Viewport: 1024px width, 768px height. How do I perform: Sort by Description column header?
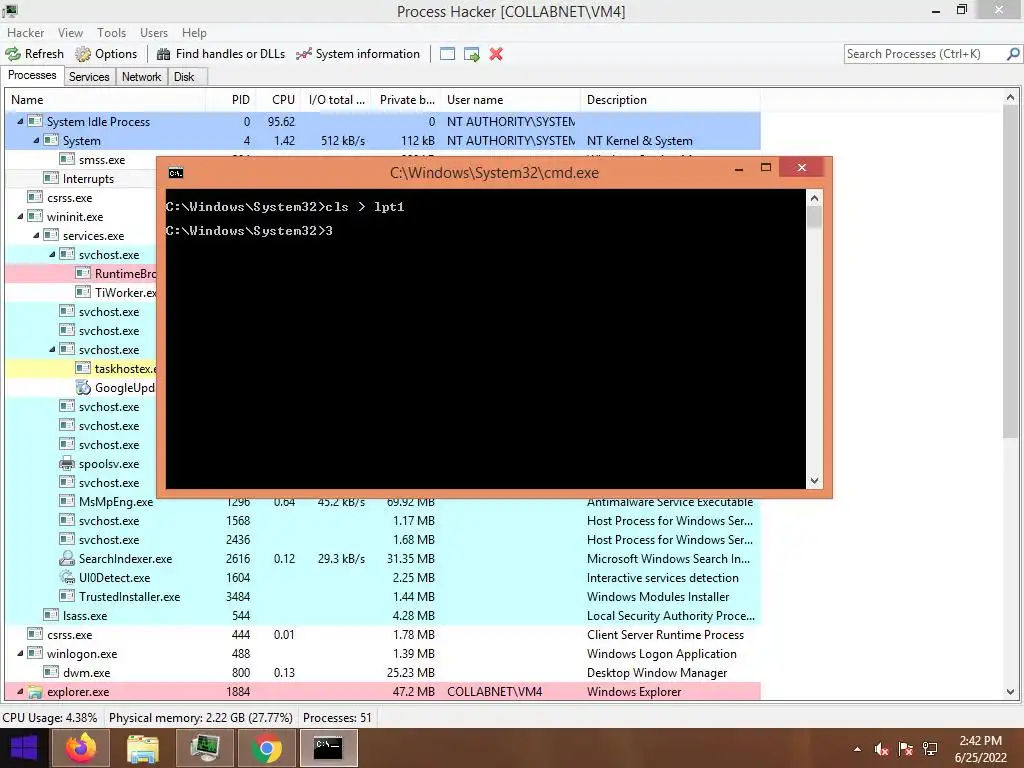671,100
